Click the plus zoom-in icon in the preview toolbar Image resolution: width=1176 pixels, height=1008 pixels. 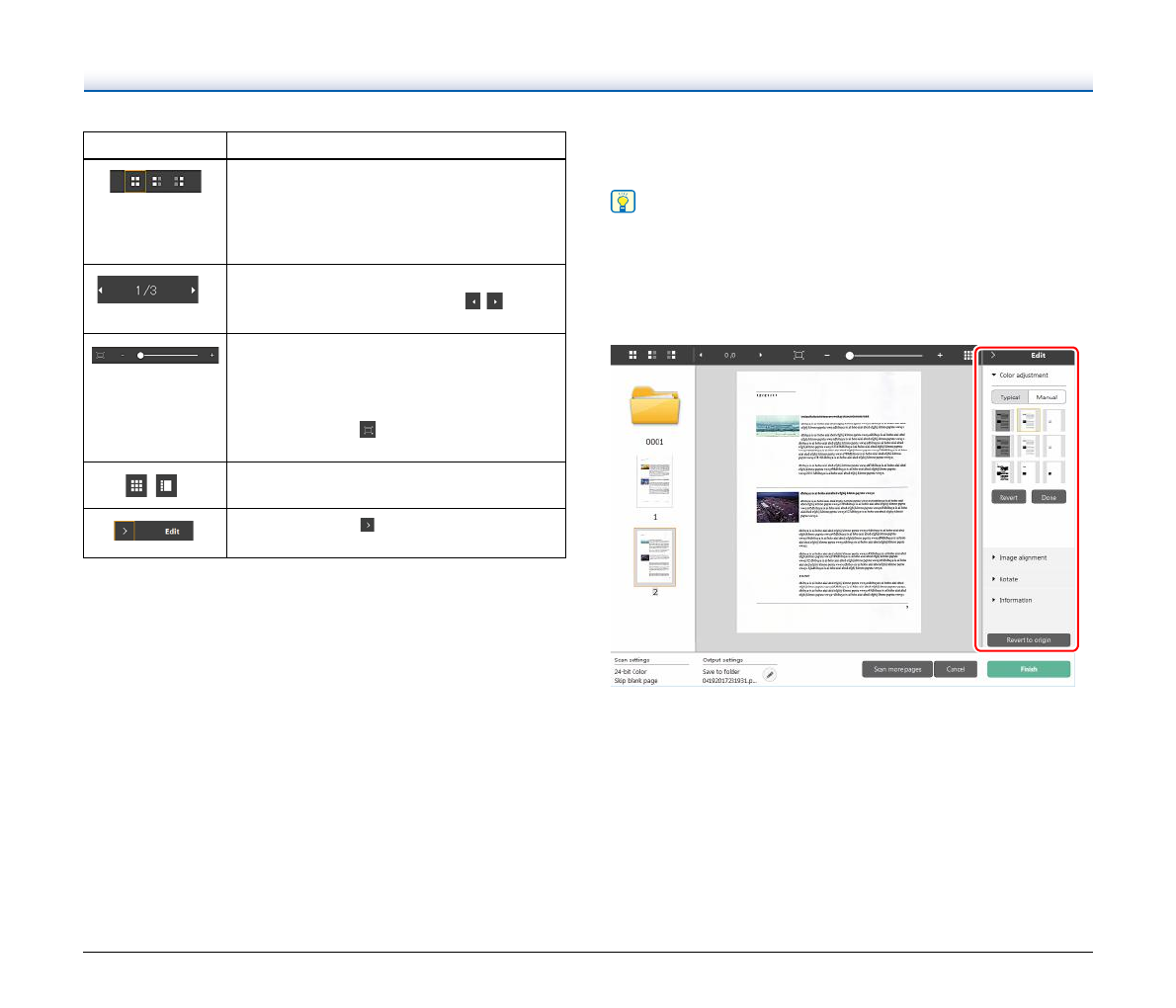(x=939, y=355)
